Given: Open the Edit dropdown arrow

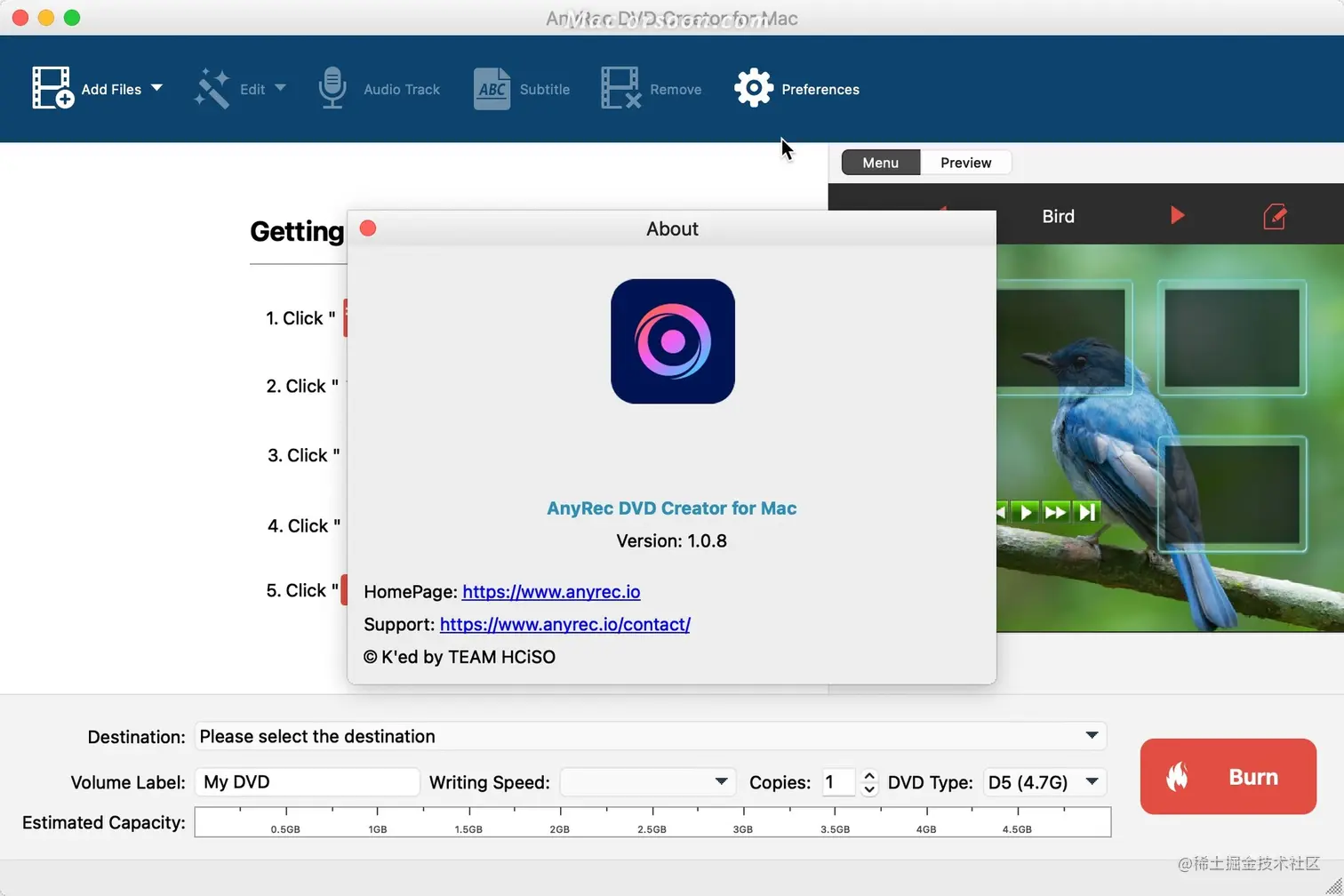Looking at the screenshot, I should (x=280, y=87).
